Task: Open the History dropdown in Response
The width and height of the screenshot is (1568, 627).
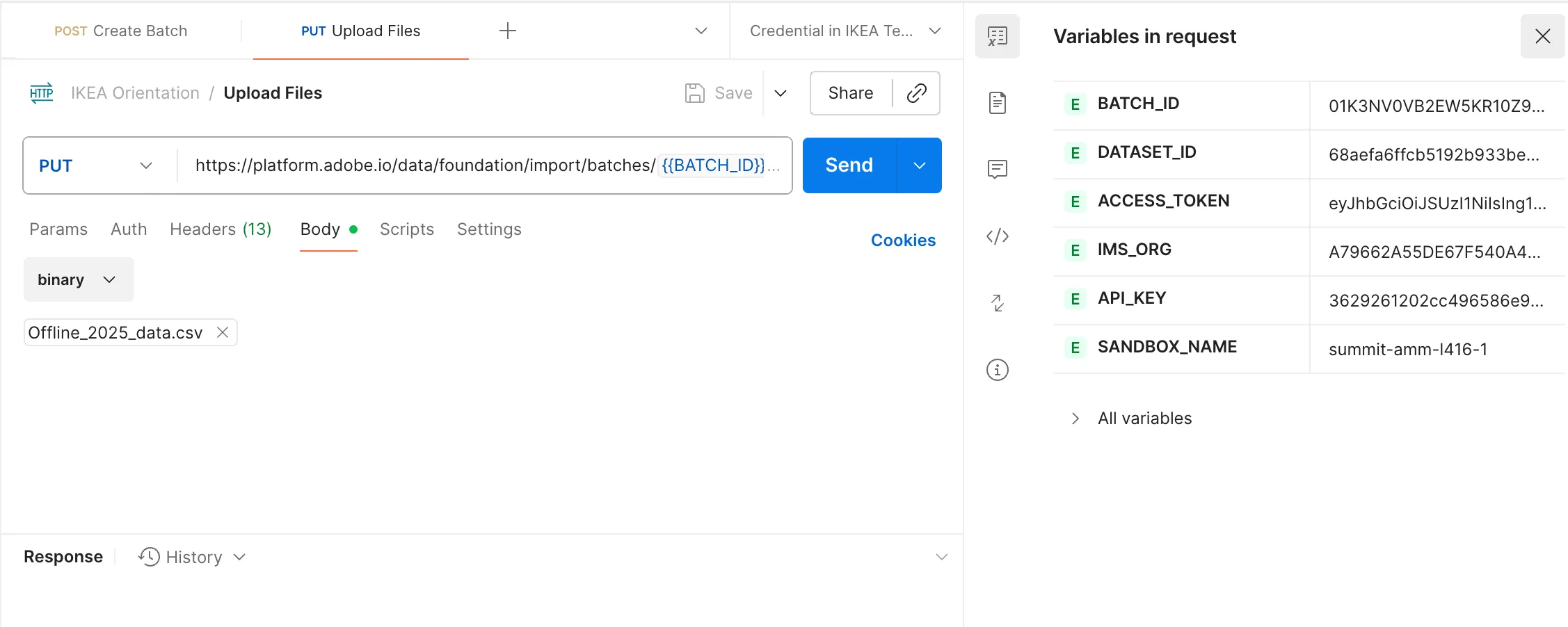Action: pos(193,557)
